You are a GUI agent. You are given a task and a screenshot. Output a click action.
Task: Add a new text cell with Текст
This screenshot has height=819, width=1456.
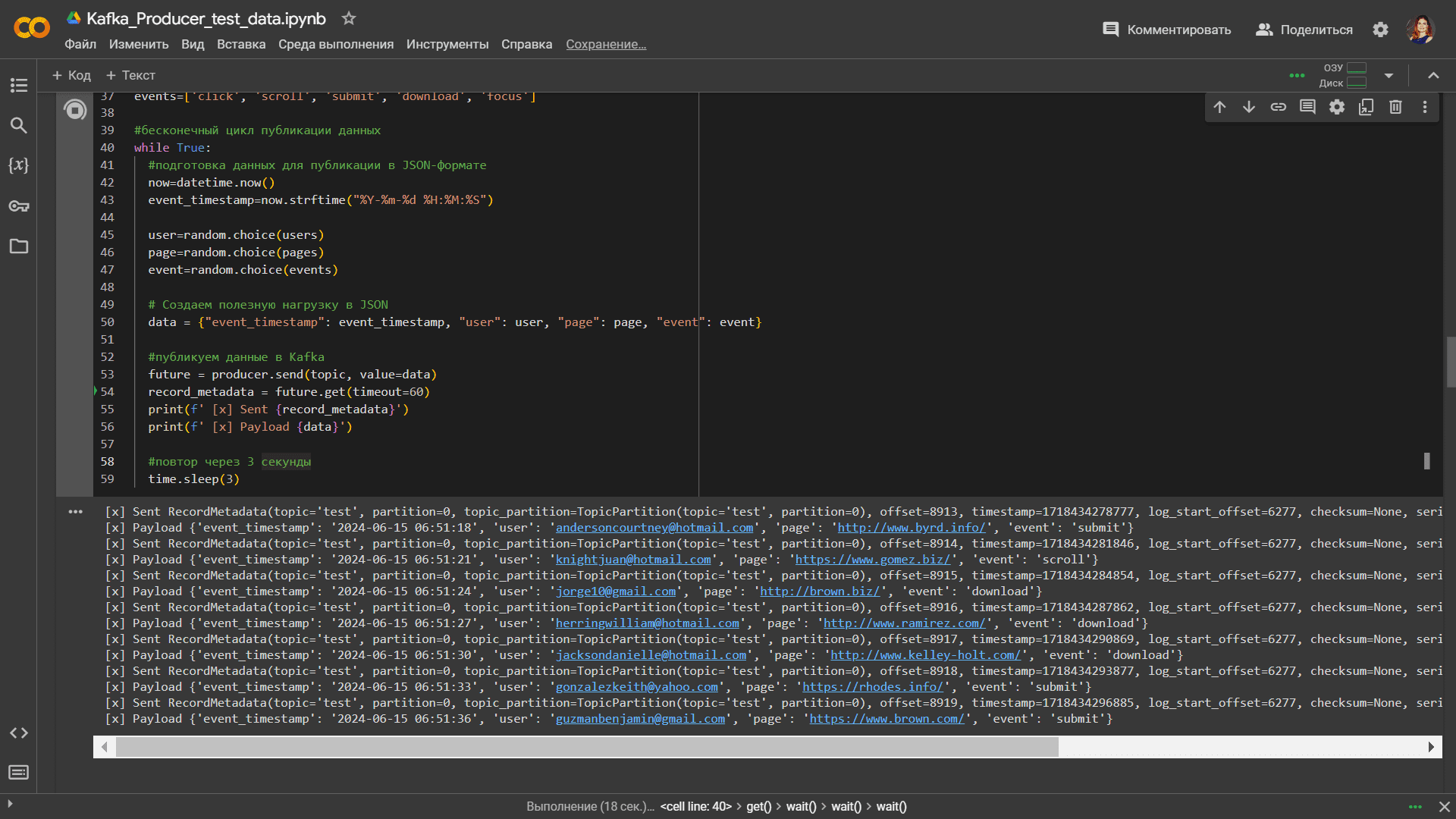[130, 75]
